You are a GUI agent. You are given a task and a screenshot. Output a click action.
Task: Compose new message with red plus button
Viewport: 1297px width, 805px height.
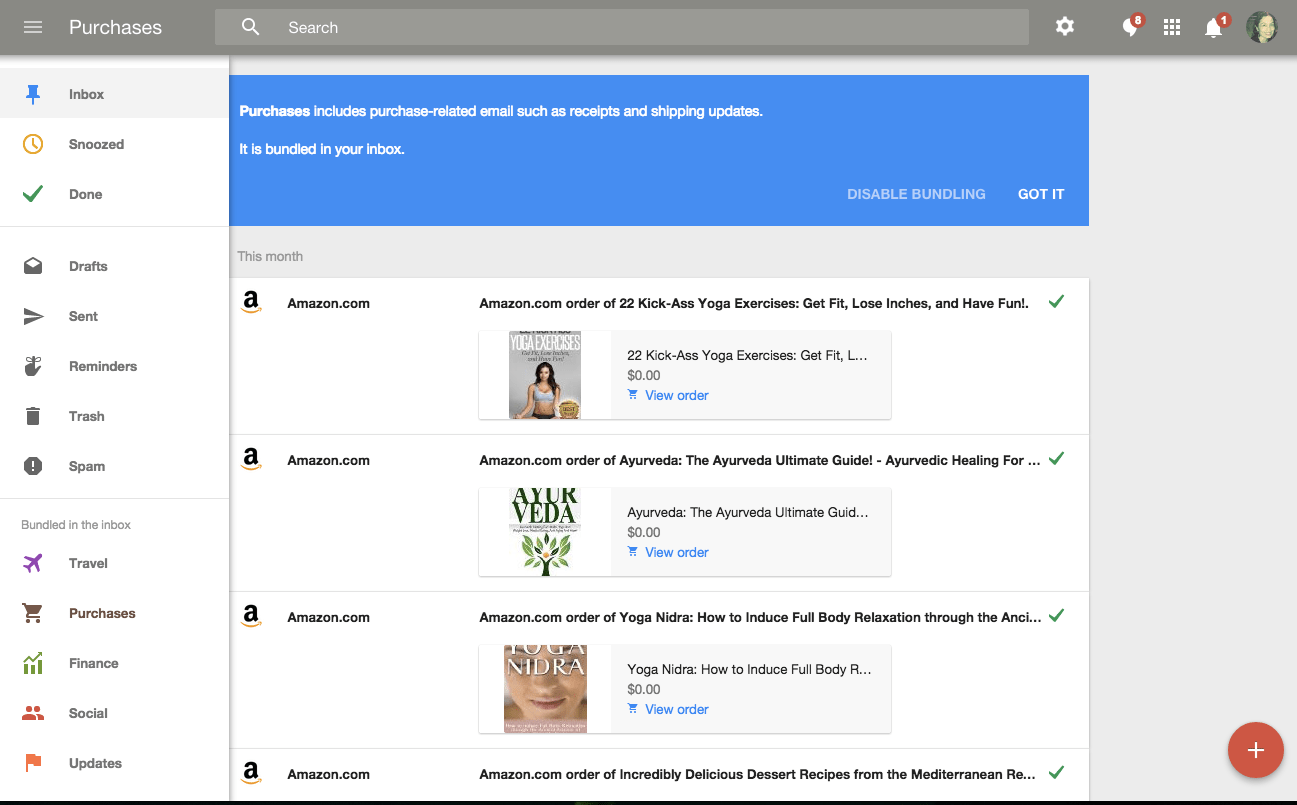(x=1256, y=750)
